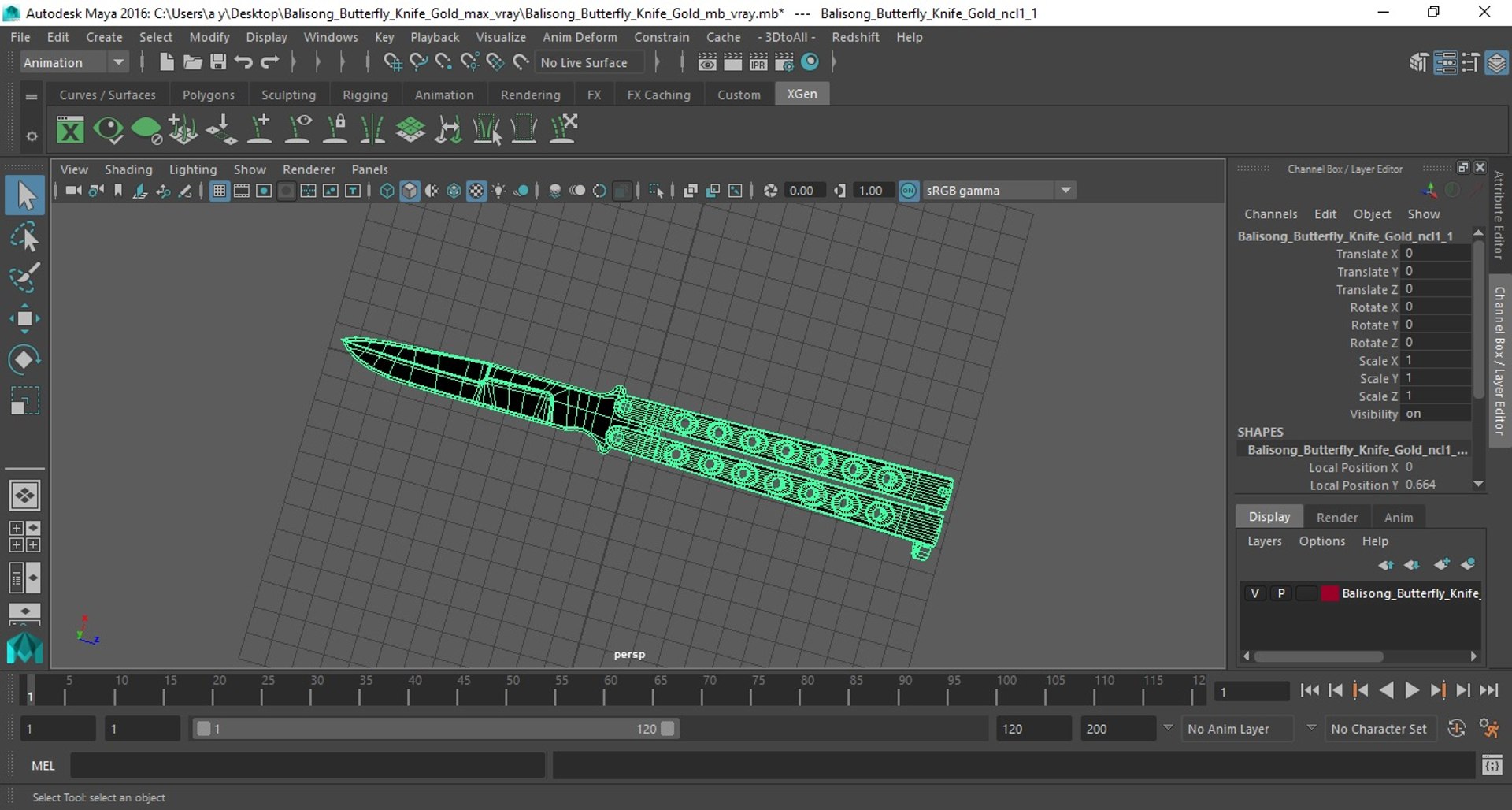Image resolution: width=1512 pixels, height=810 pixels.
Task: Click the Snap to Grids icon
Action: tap(391, 62)
